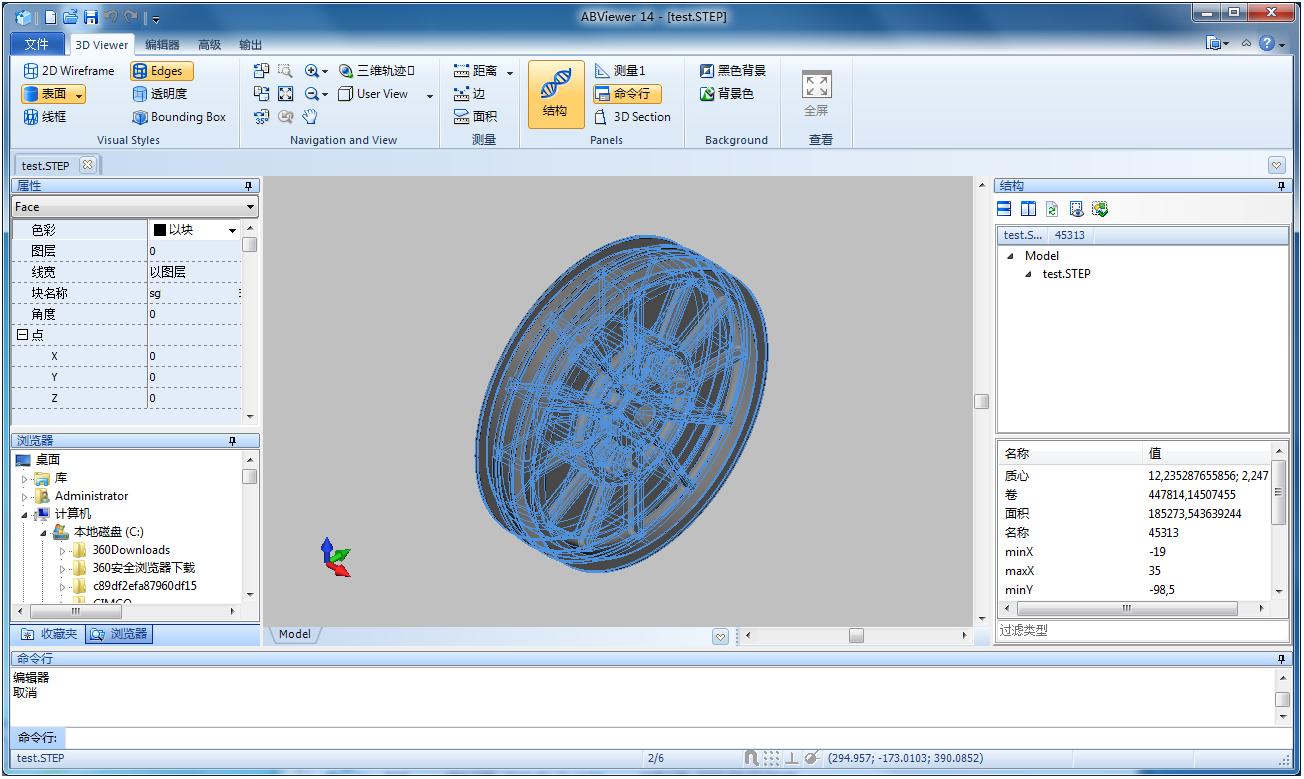Toggle the snap icon in status bar
The width and height of the screenshot is (1304, 779).
point(751,758)
